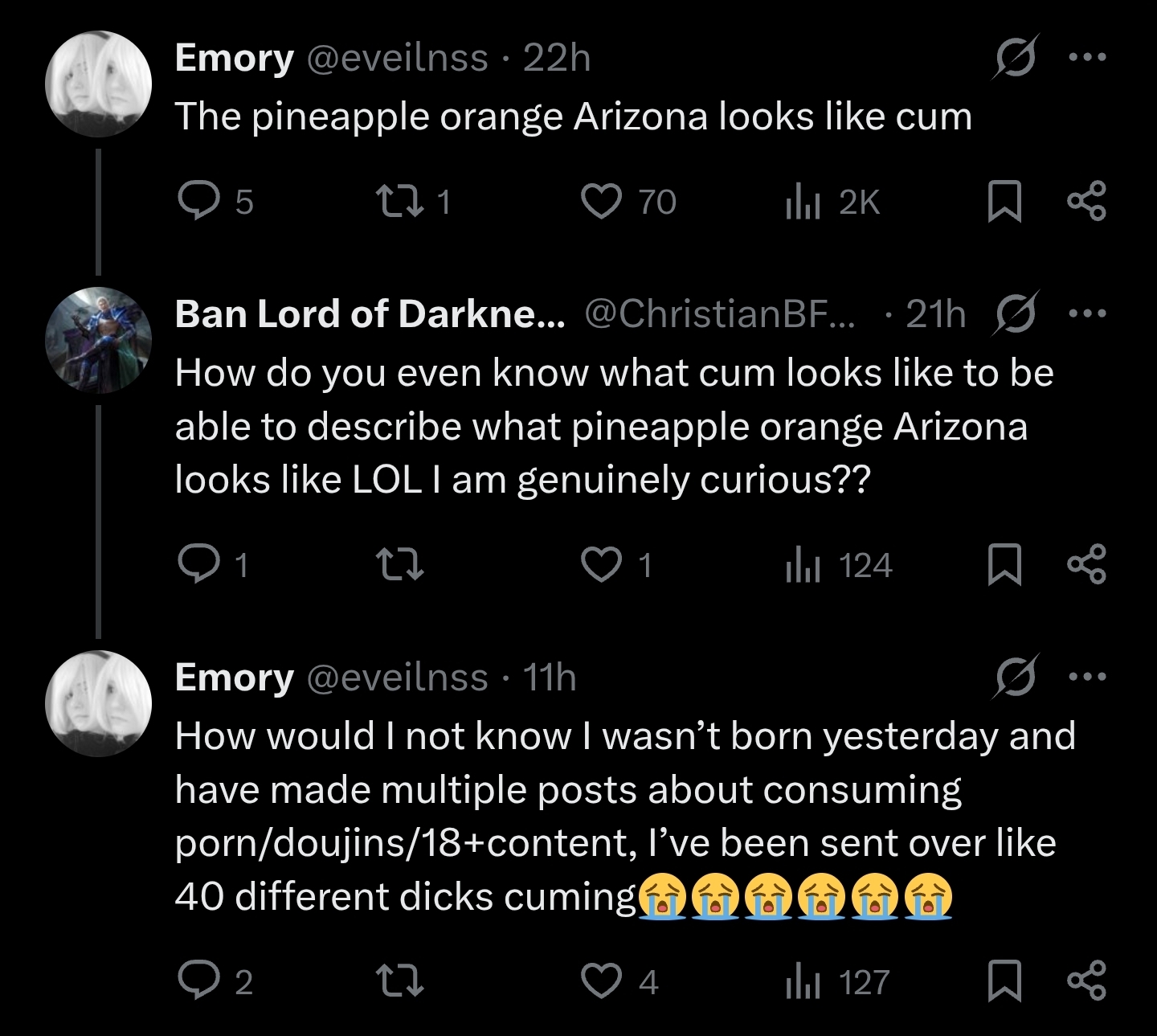The height and width of the screenshot is (1036, 1157).
Task: Bookmark Emory's 11h reply
Action: [x=1004, y=981]
